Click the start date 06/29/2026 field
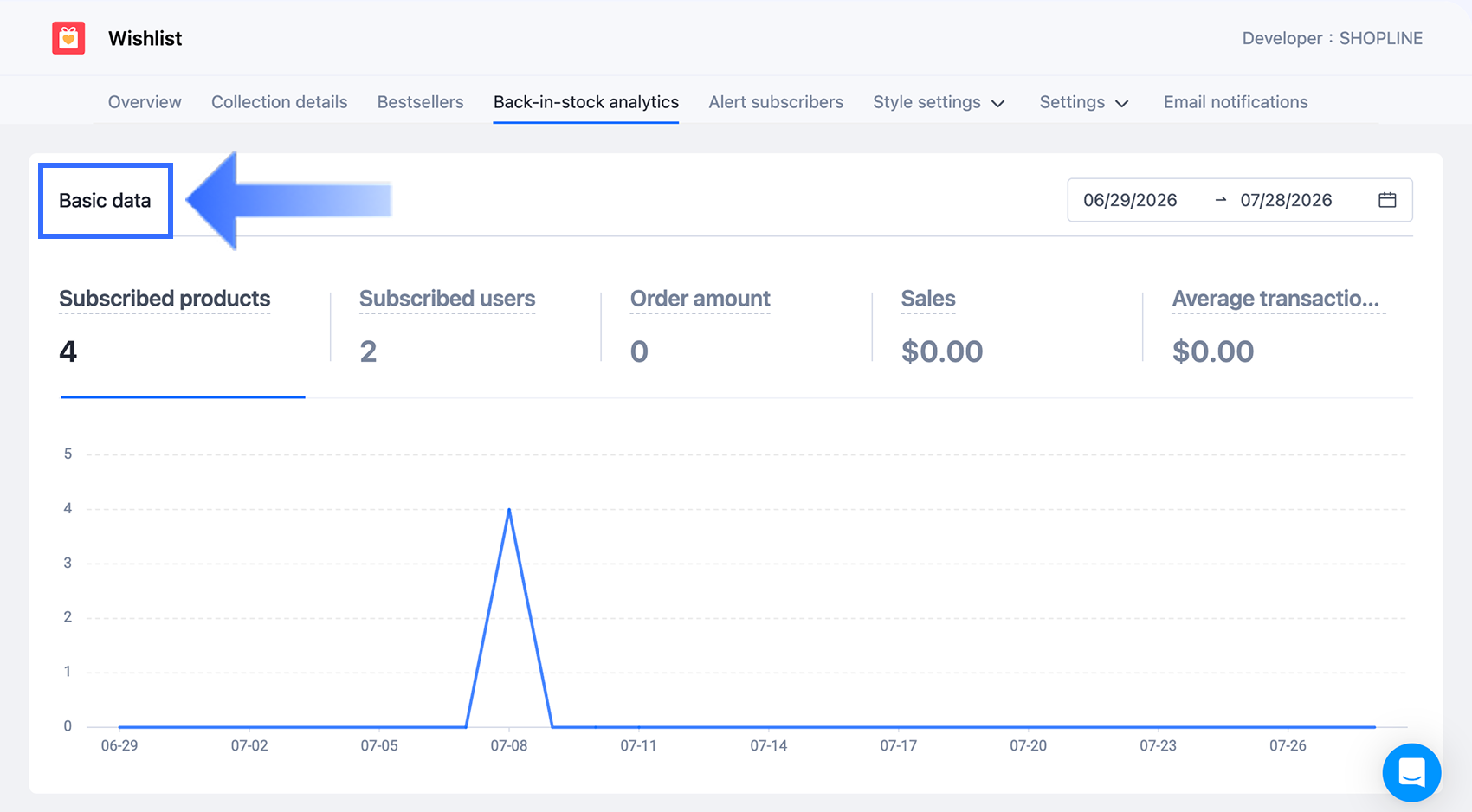This screenshot has width=1472, height=812. [x=1130, y=200]
